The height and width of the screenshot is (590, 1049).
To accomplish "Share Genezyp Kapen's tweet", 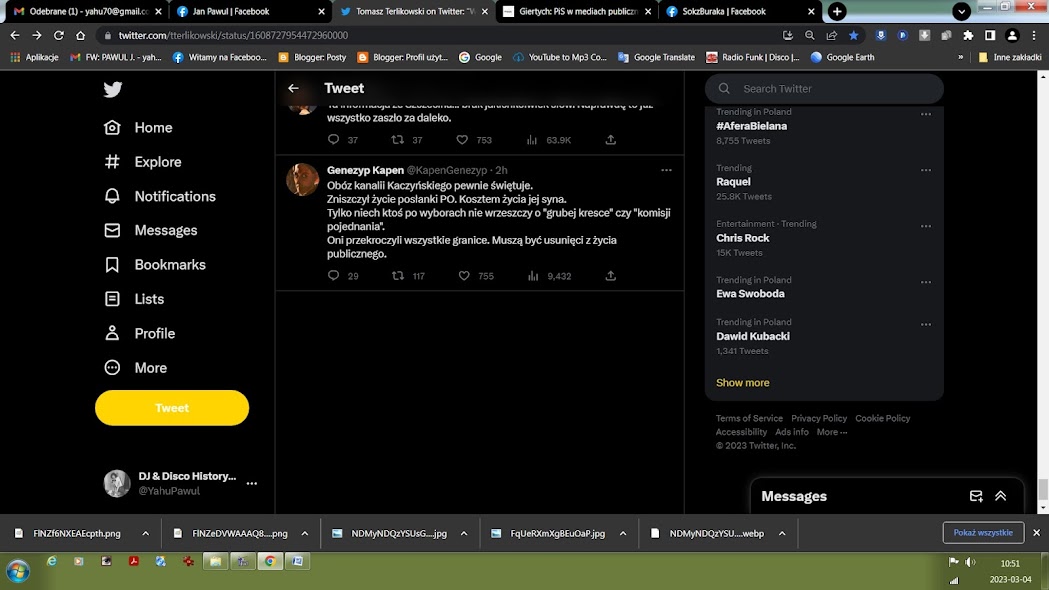I will pos(610,276).
